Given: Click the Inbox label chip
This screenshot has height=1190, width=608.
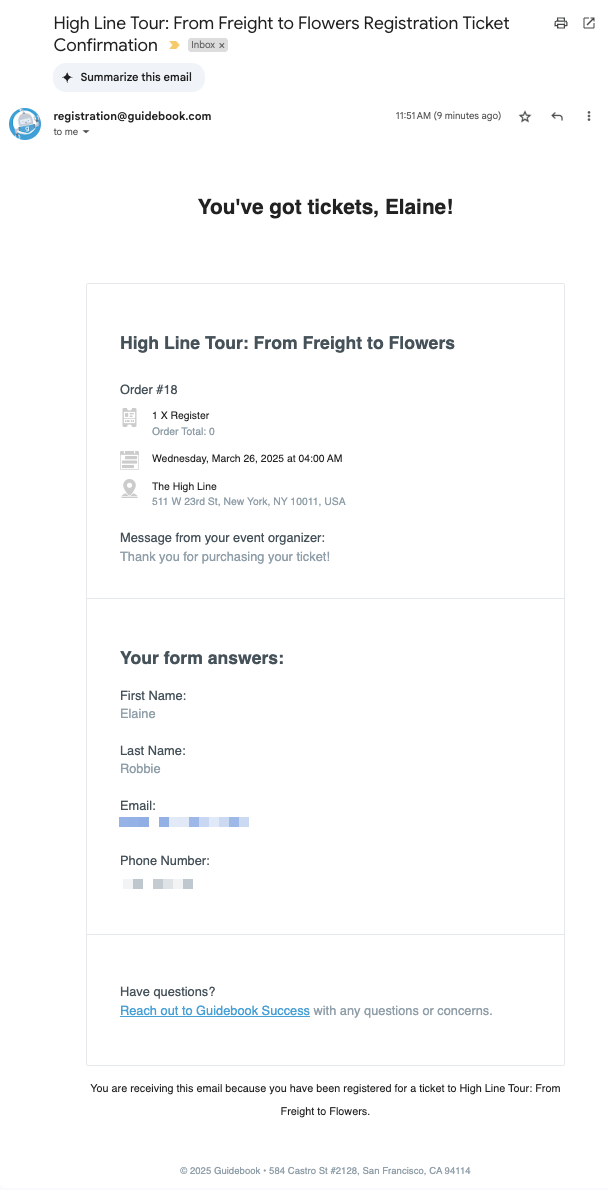Looking at the screenshot, I should 208,46.
